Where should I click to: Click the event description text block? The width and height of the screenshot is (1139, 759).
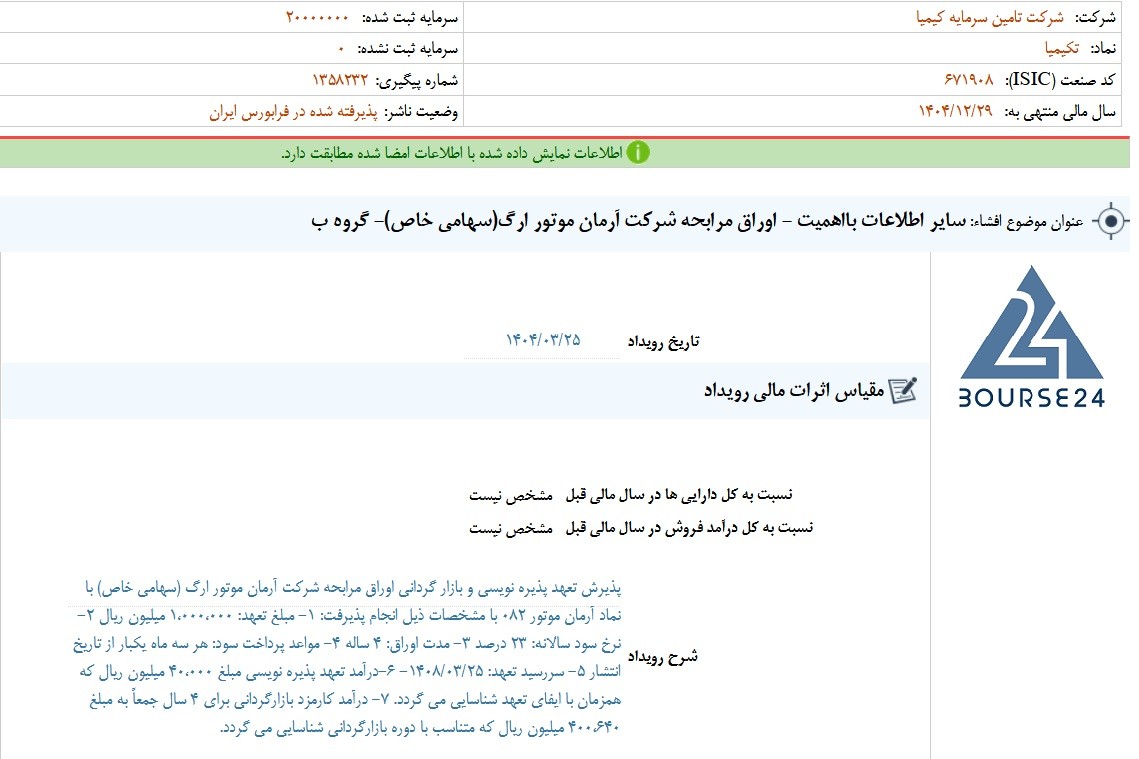pos(347,657)
